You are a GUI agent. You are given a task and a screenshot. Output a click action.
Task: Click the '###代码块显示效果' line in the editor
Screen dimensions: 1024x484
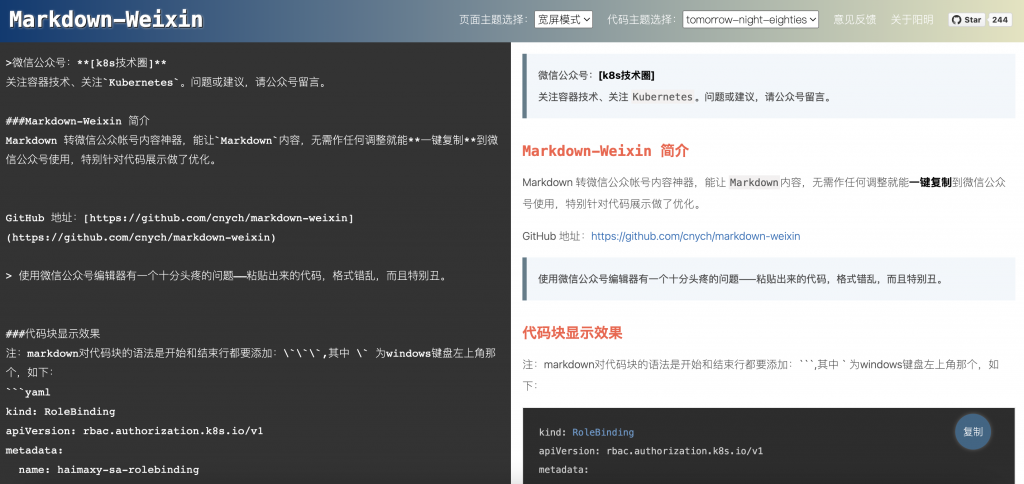coord(53,334)
